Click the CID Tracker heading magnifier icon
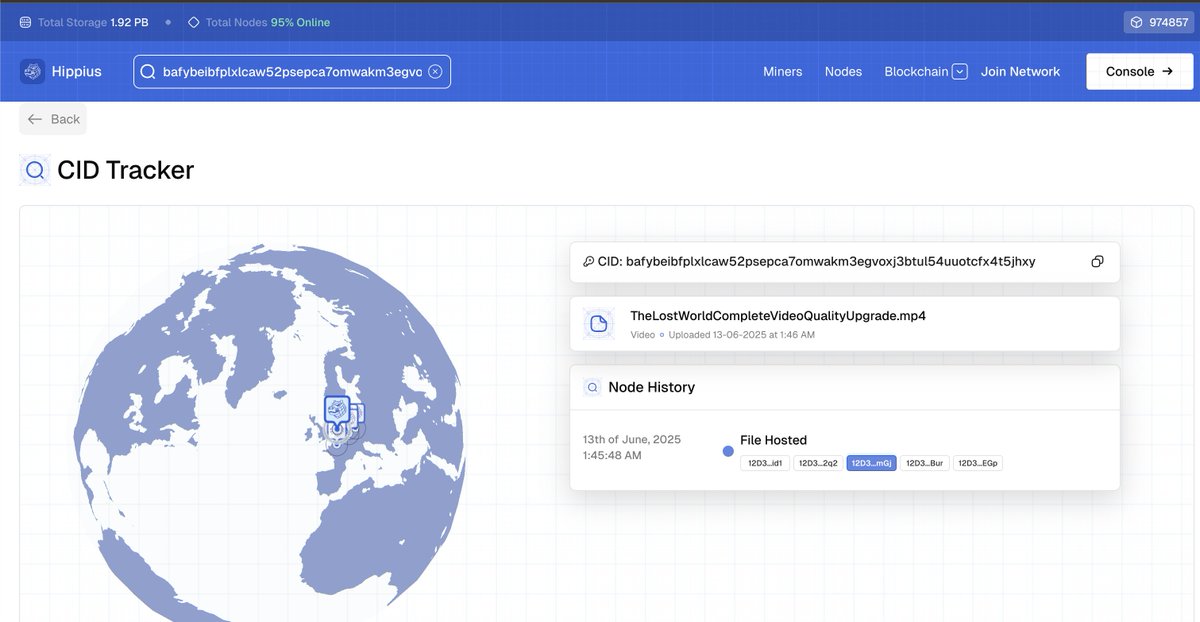1200x622 pixels. (35, 170)
